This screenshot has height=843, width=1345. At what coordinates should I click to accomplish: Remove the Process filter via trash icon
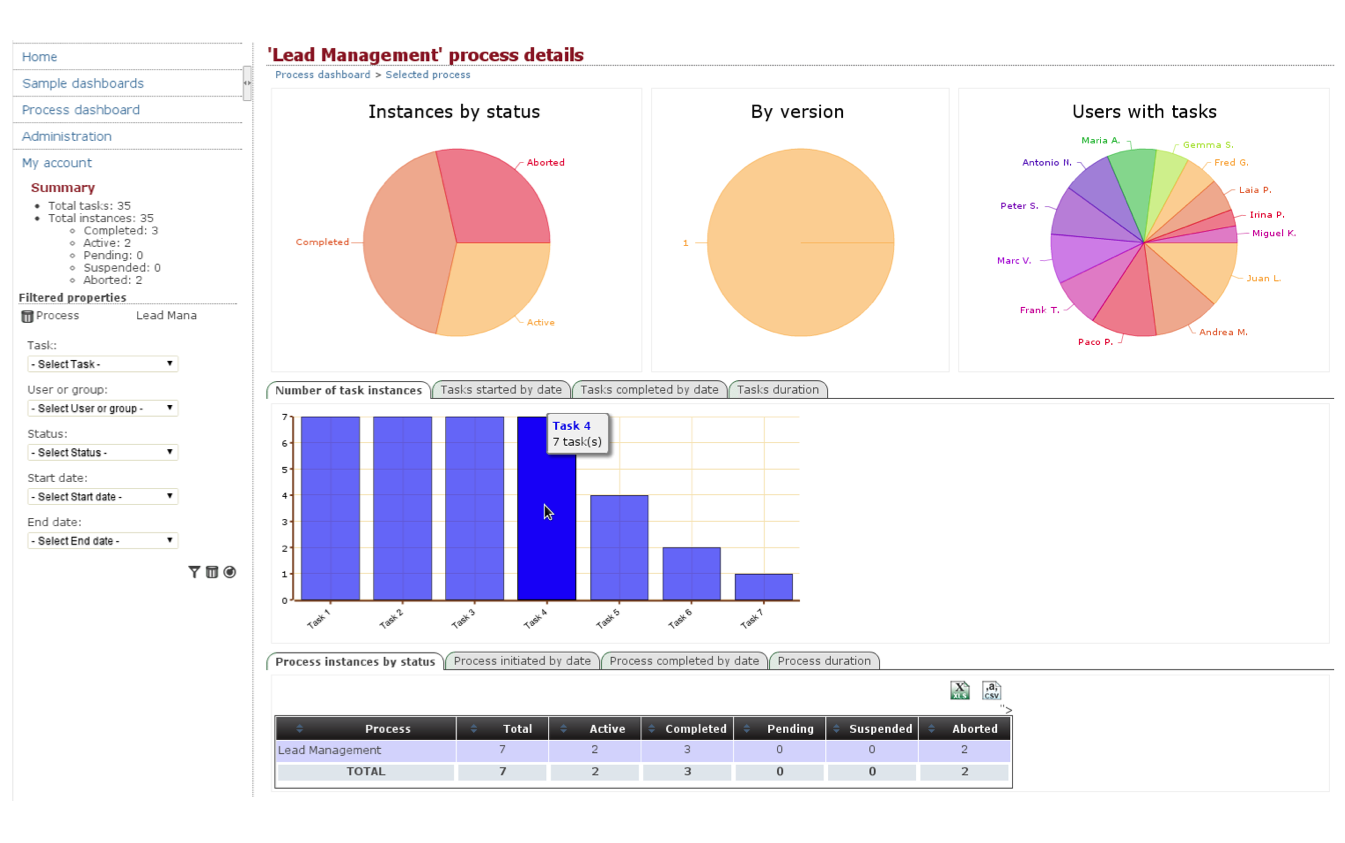click(x=27, y=316)
